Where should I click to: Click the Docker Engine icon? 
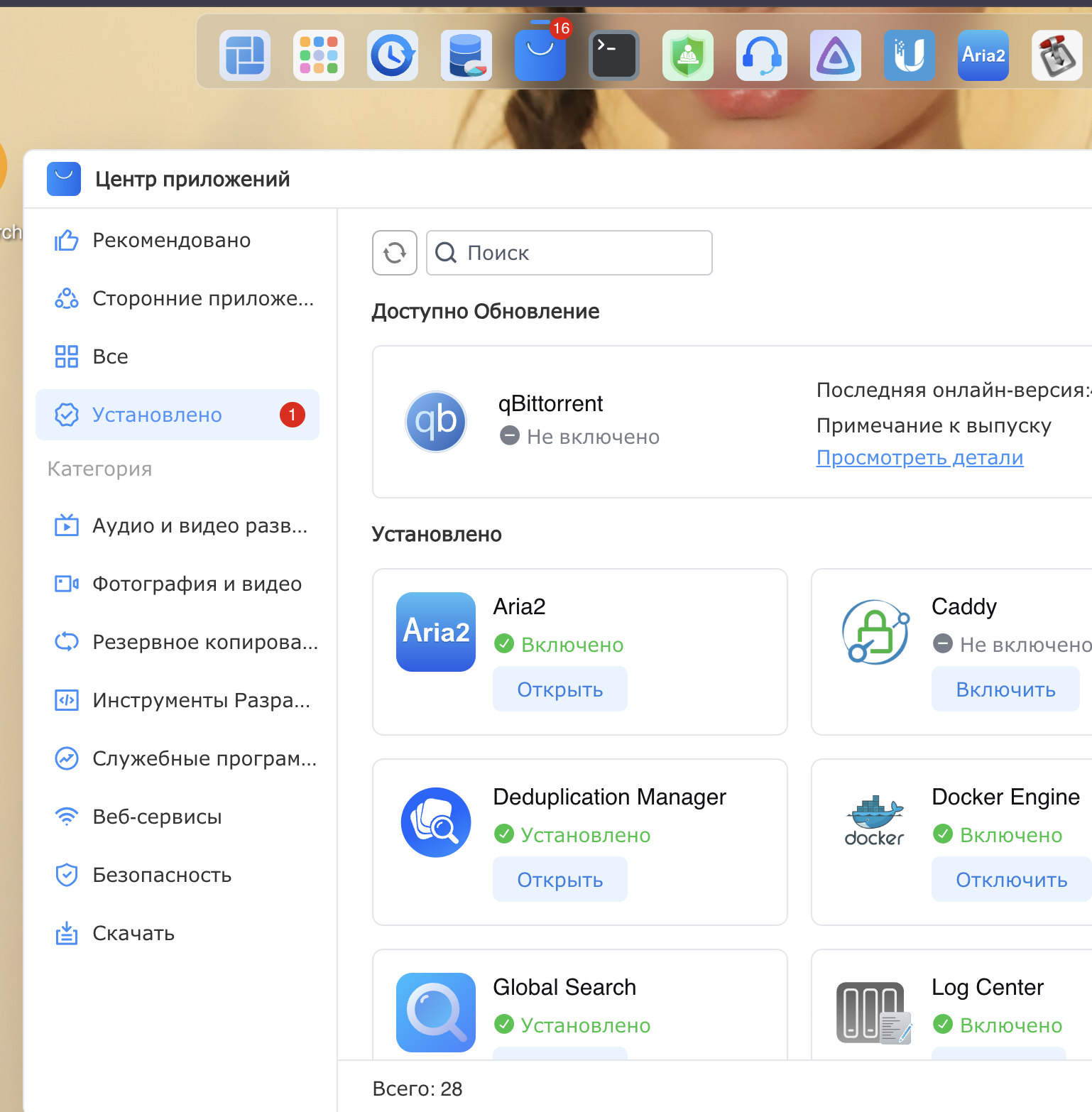[x=875, y=821]
